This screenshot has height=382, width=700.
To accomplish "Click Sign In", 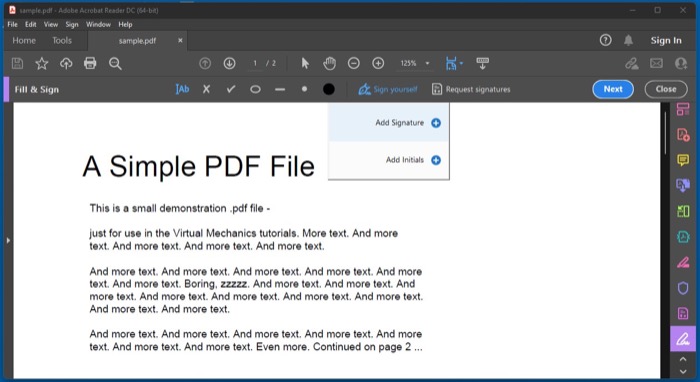I will [x=666, y=41].
